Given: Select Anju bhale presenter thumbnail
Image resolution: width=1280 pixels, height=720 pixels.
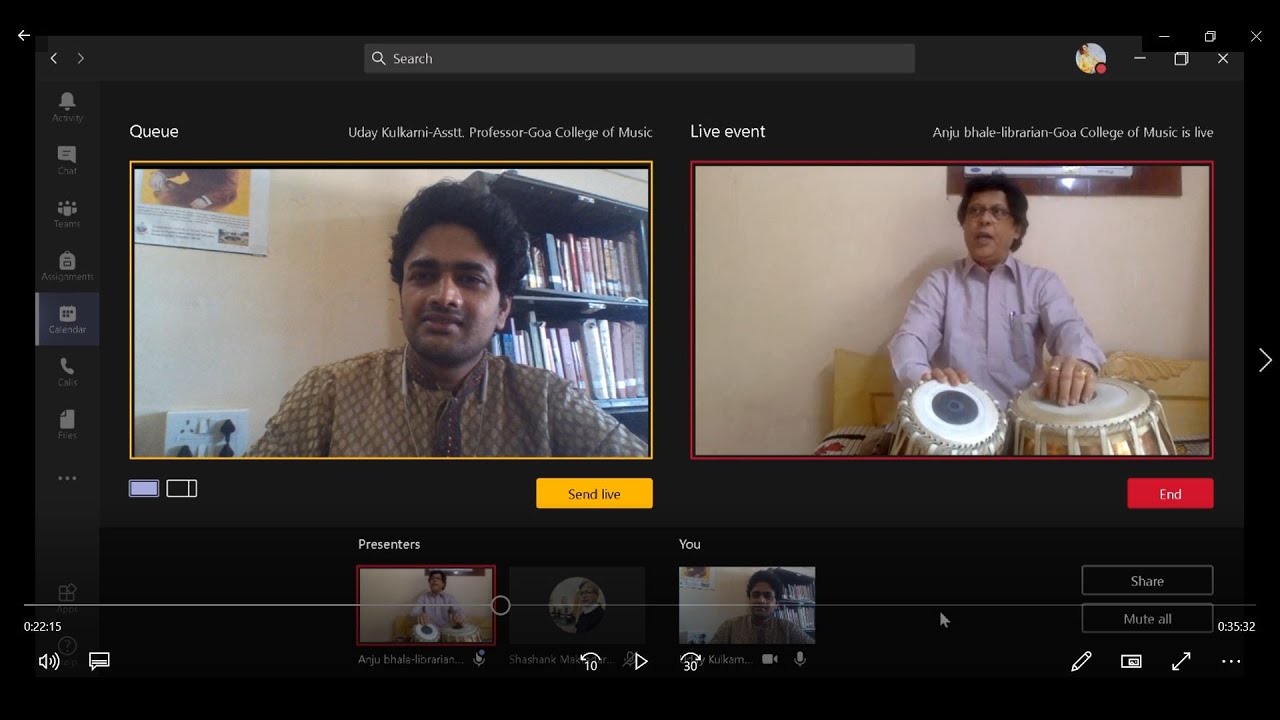Looking at the screenshot, I should [426, 605].
